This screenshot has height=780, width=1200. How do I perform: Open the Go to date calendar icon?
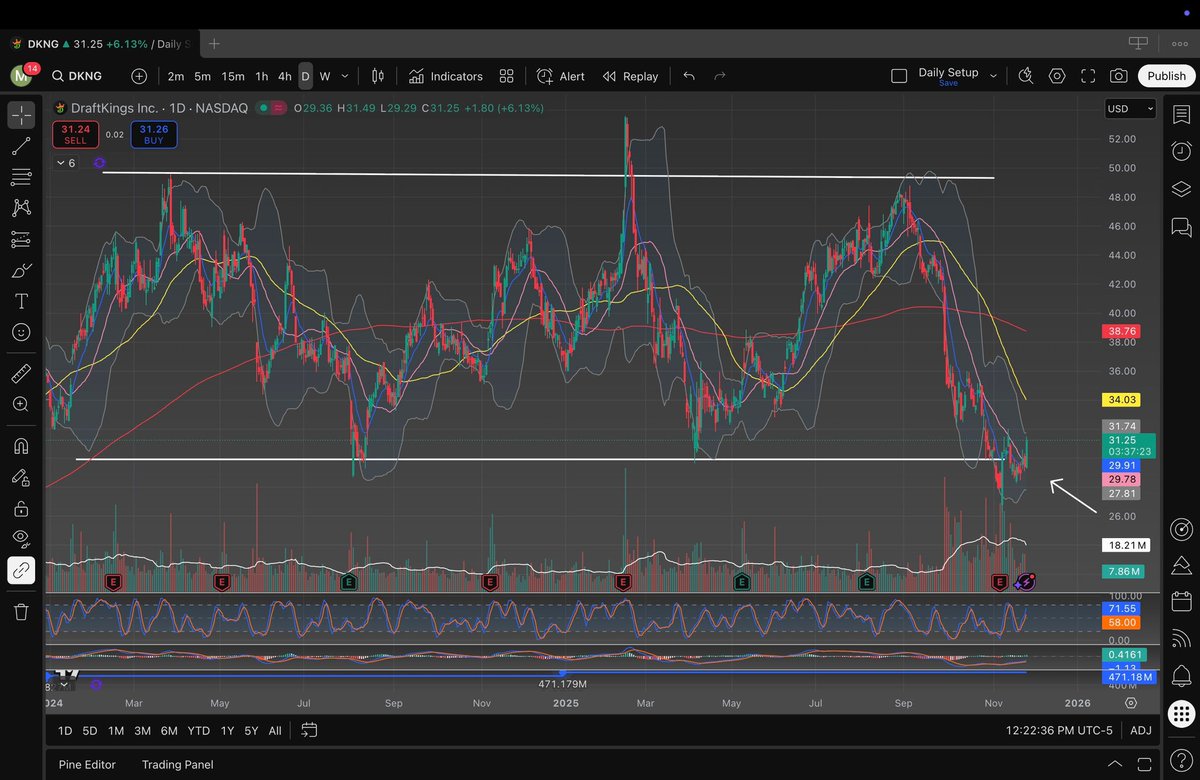(x=308, y=730)
